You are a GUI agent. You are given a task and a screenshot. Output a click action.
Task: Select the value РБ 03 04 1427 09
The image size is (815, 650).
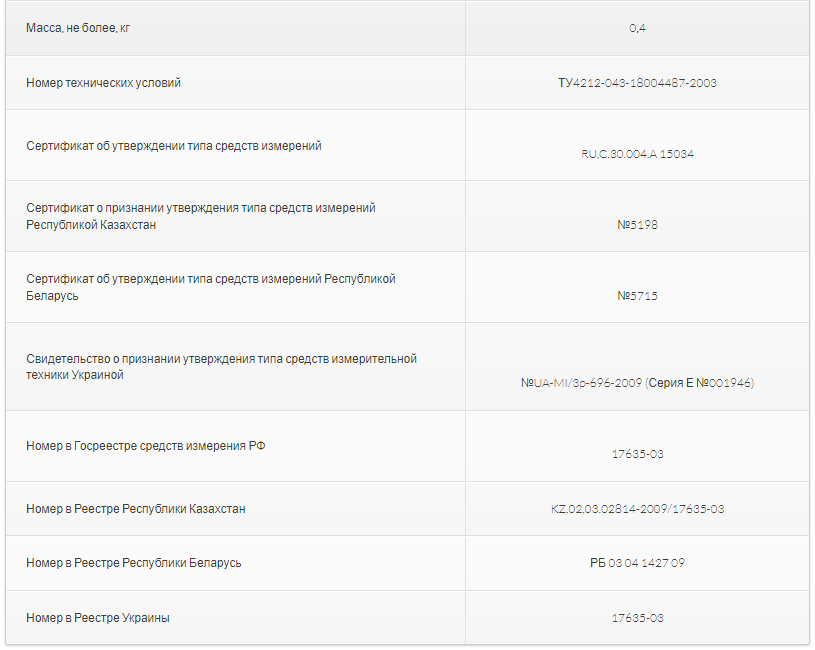(x=637, y=563)
